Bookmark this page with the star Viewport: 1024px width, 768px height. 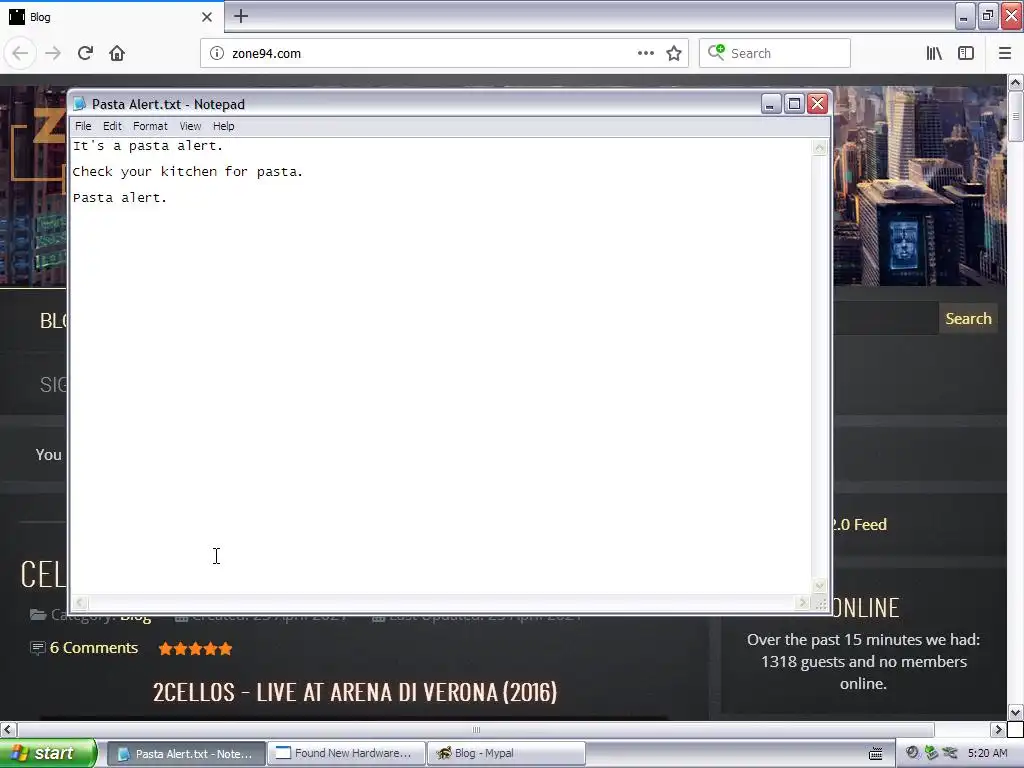click(674, 53)
